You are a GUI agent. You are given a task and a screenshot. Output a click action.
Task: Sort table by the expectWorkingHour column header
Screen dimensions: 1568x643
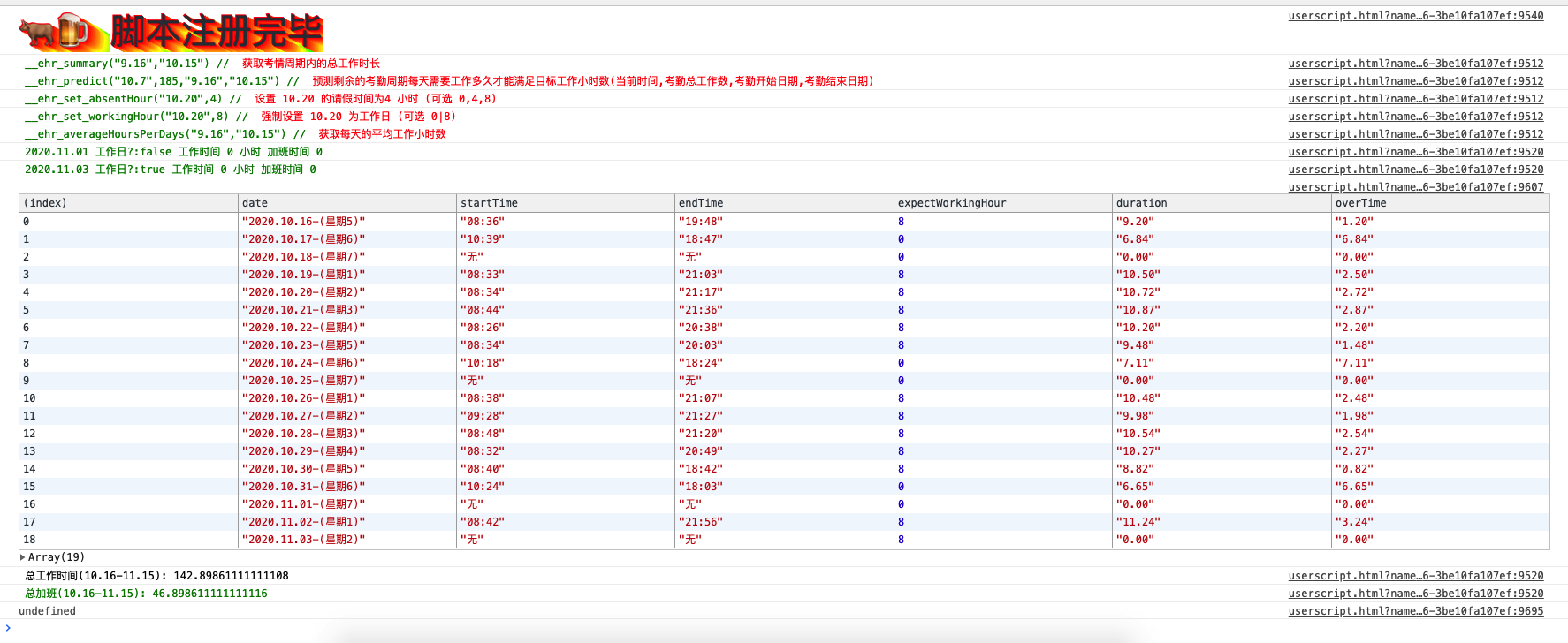tap(1003, 203)
